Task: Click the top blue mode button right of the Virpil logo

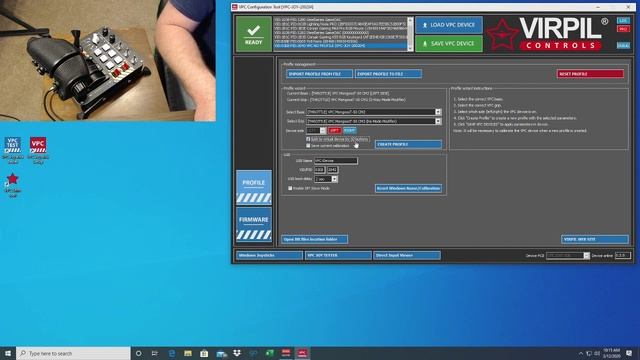Action: pyautogui.click(x=623, y=20)
